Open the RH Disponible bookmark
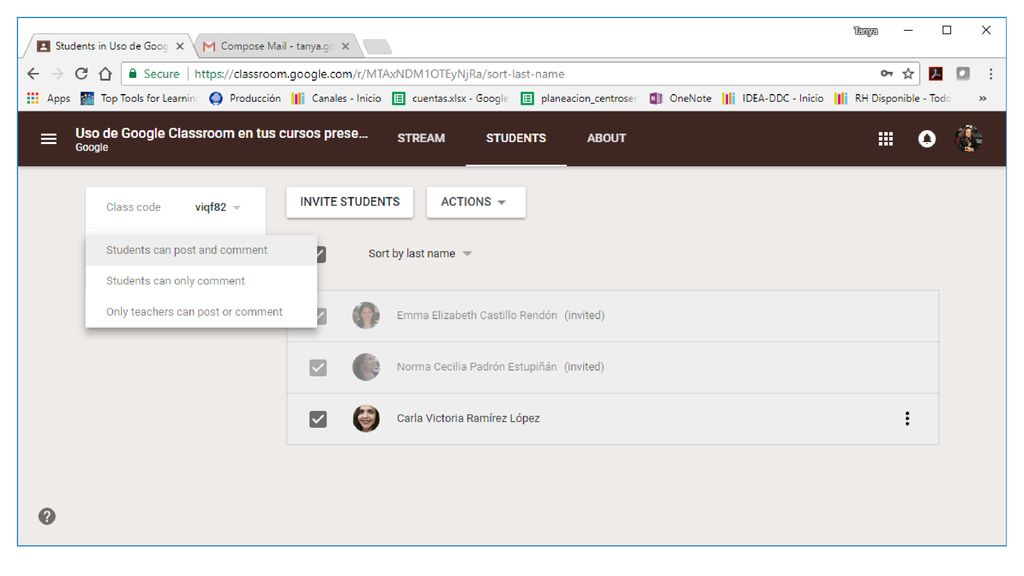The image size is (1024, 576). (x=893, y=98)
